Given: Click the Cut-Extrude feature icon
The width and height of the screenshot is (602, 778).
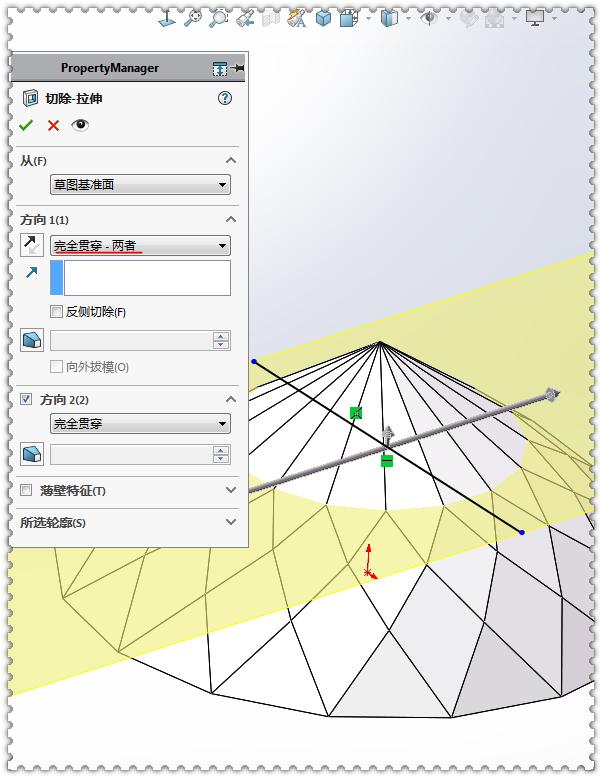Looking at the screenshot, I should [30, 98].
